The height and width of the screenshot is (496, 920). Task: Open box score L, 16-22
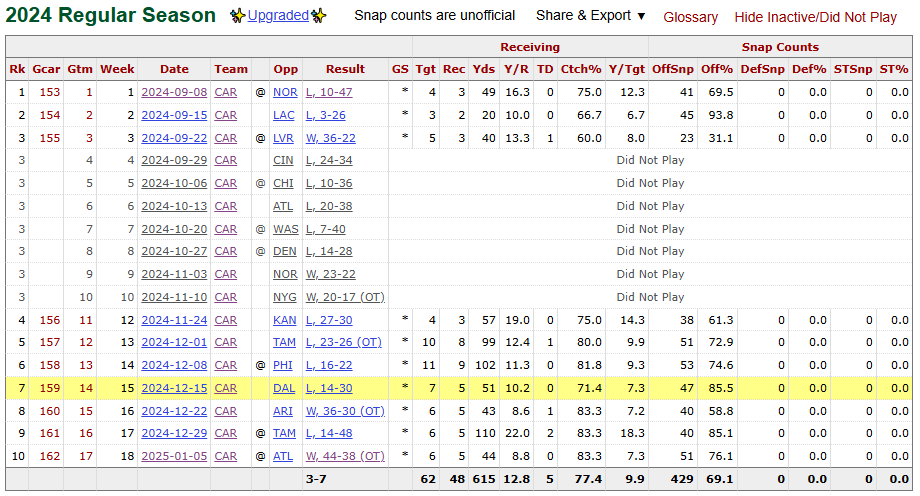(x=329, y=365)
